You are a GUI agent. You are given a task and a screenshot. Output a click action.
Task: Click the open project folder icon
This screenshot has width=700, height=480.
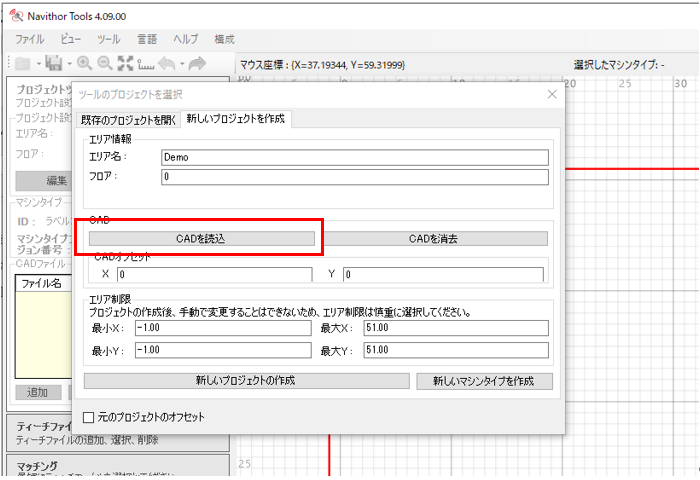tap(21, 63)
